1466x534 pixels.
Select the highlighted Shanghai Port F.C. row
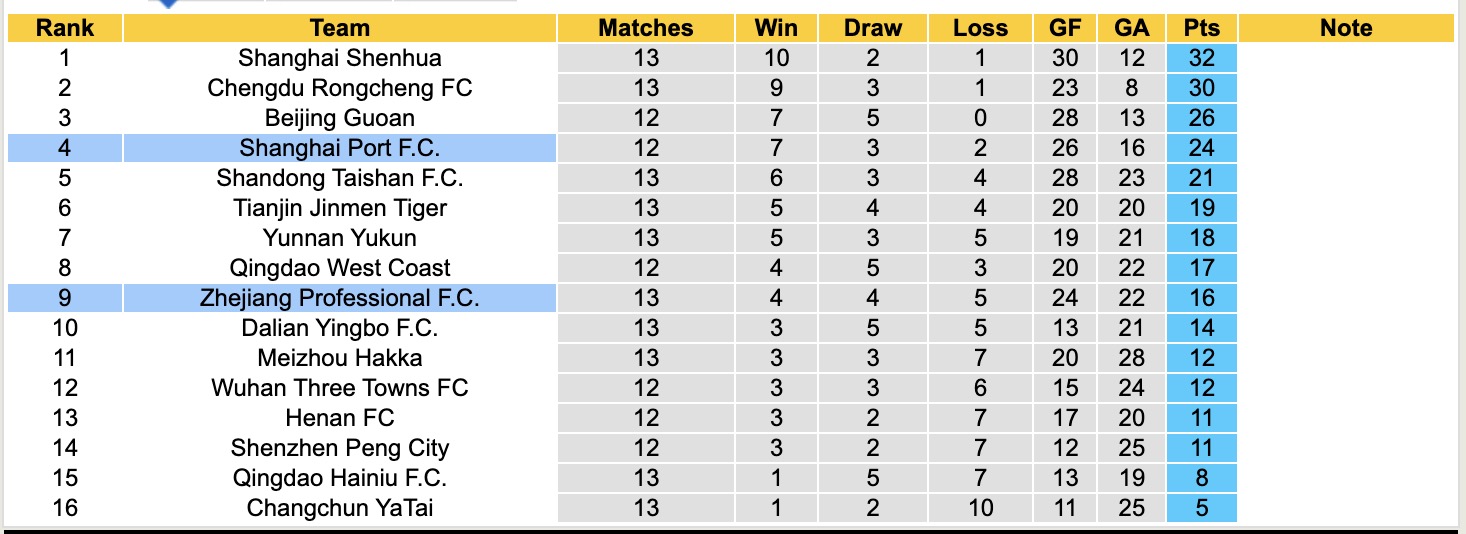tap(340, 148)
